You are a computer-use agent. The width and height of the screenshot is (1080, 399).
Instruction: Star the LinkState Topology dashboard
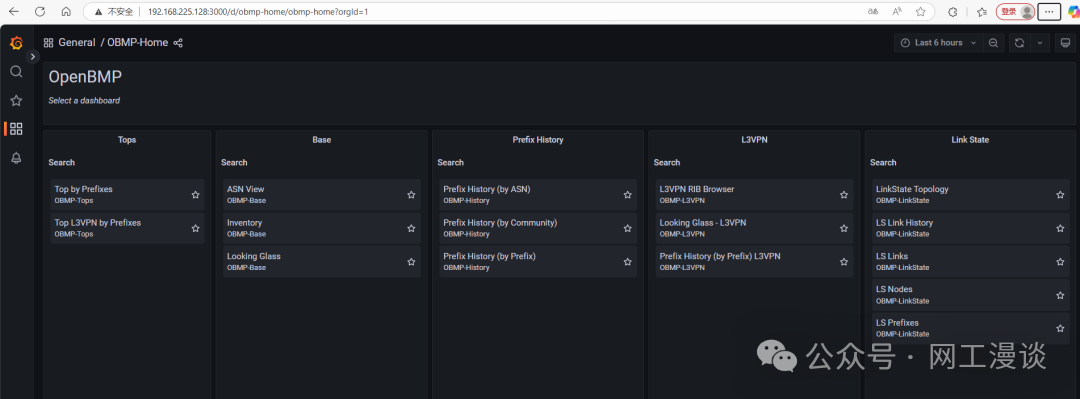click(1060, 195)
